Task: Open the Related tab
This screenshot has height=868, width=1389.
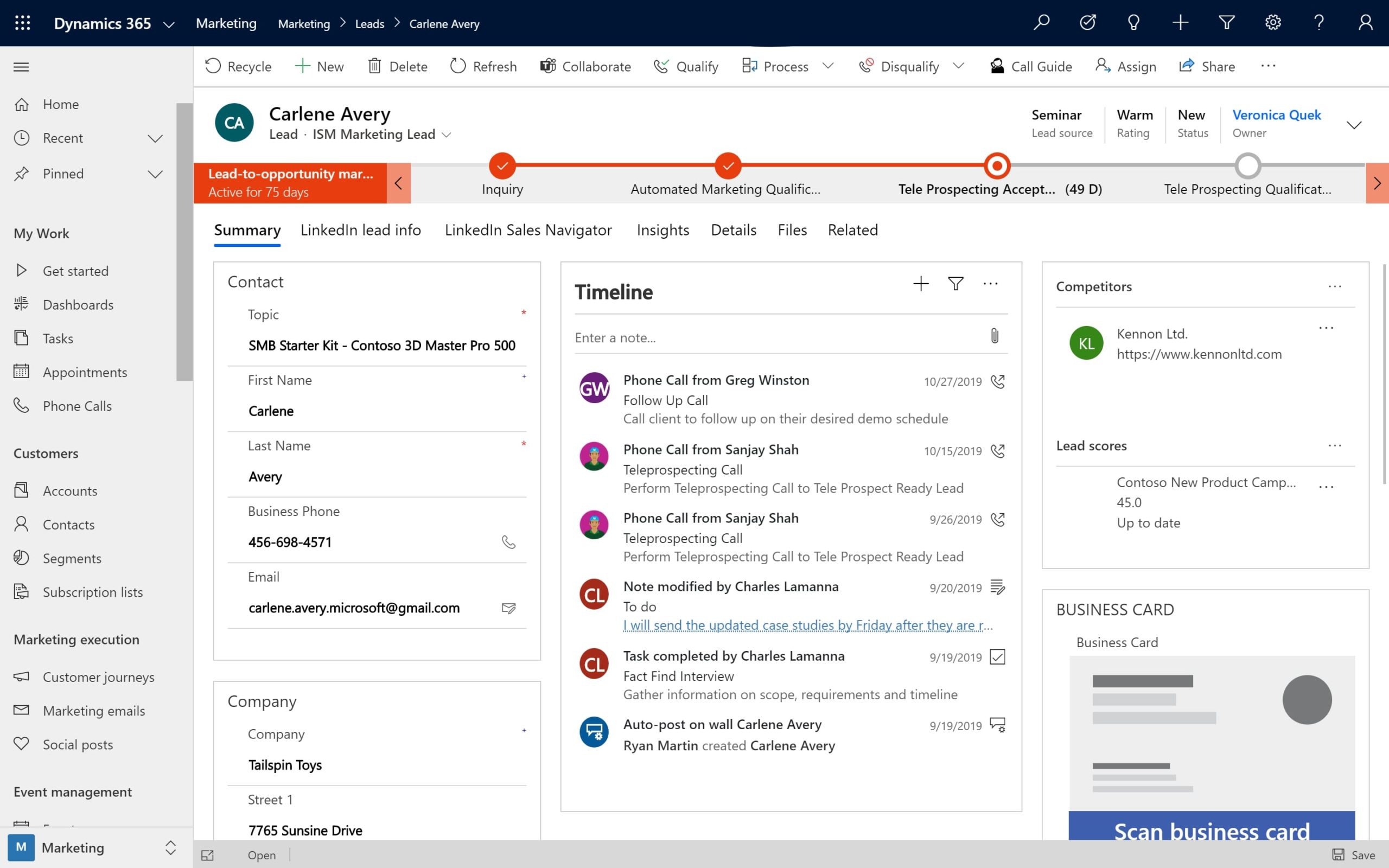Action: pyautogui.click(x=852, y=229)
